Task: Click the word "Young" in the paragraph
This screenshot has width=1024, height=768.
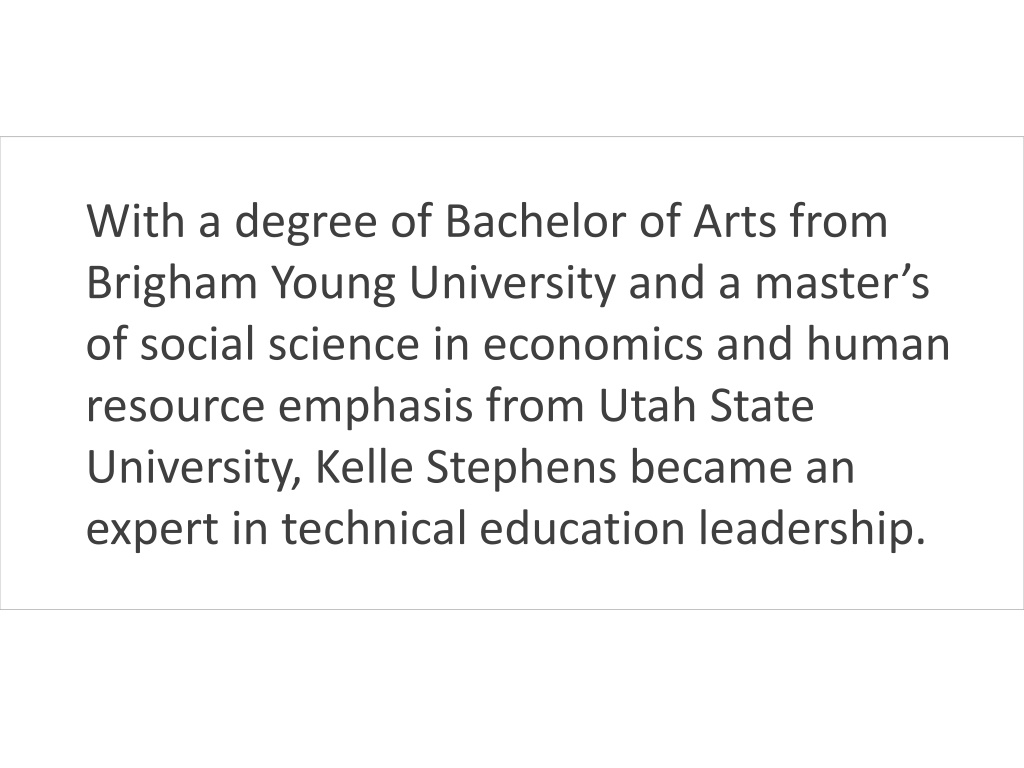Action: click(333, 285)
